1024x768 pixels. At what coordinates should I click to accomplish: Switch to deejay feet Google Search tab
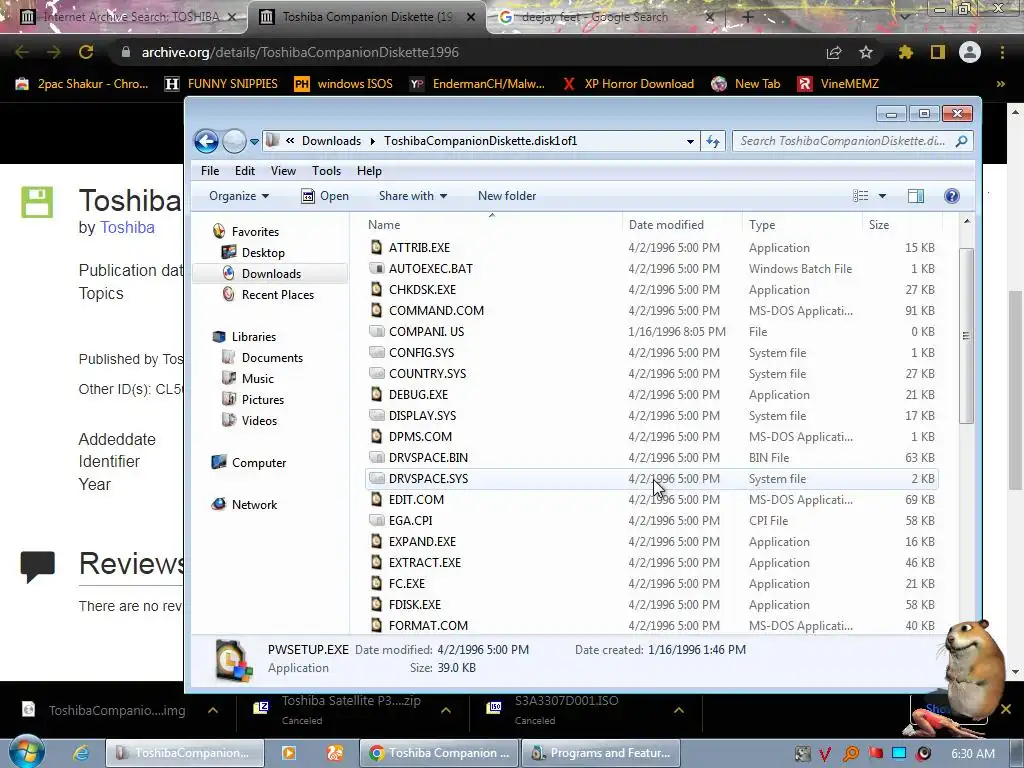pos(594,17)
